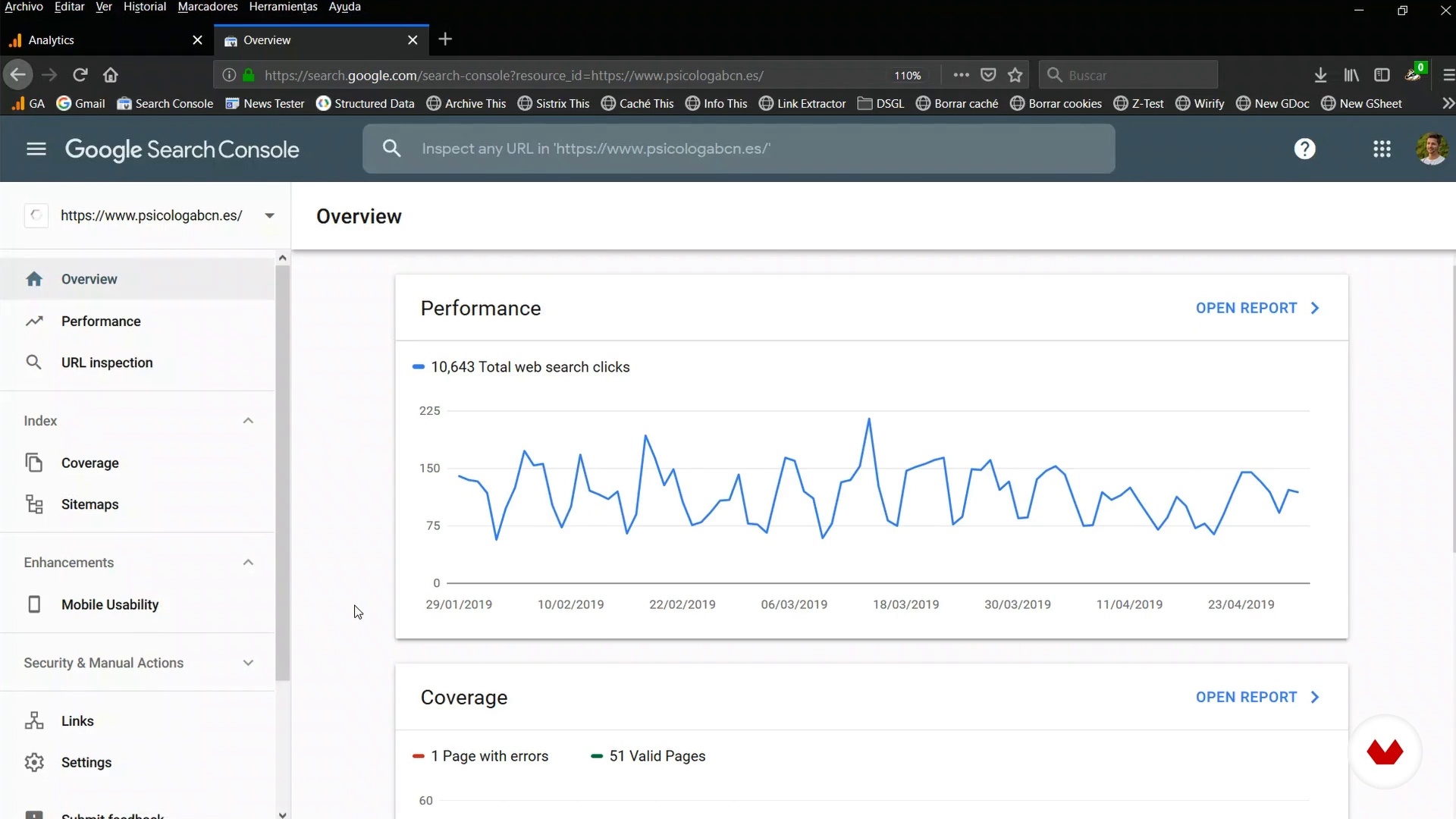Click the URL inspection magnifier icon
This screenshot has height=819, width=1456.
click(34, 362)
